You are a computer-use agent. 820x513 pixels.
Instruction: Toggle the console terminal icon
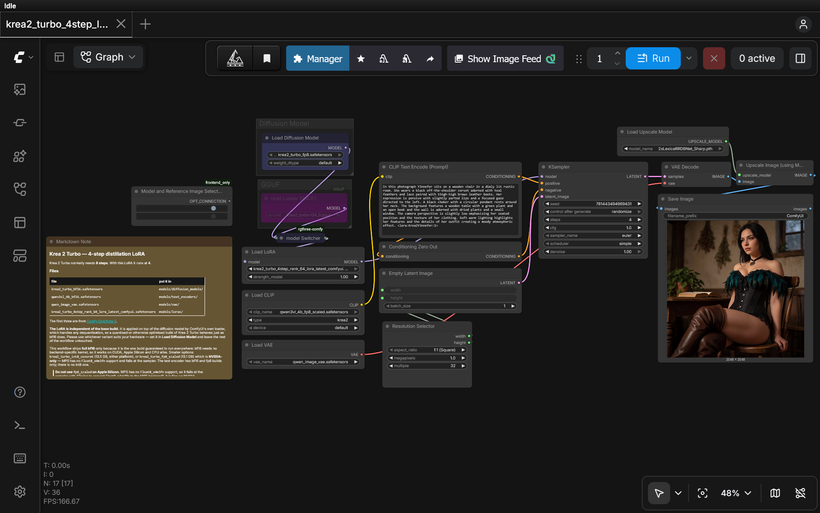coord(20,426)
